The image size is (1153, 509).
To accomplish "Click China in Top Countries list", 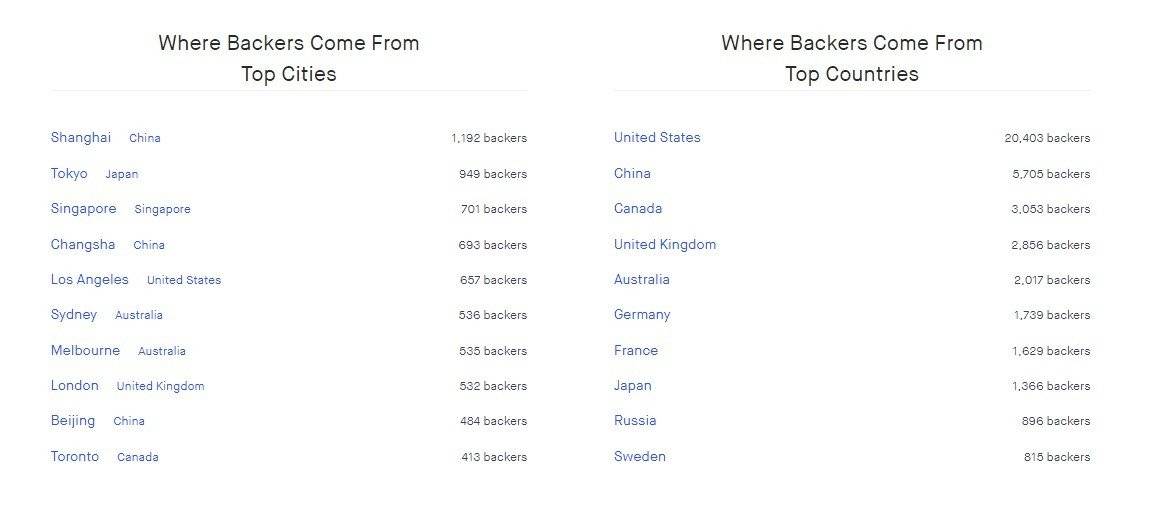I will [632, 174].
